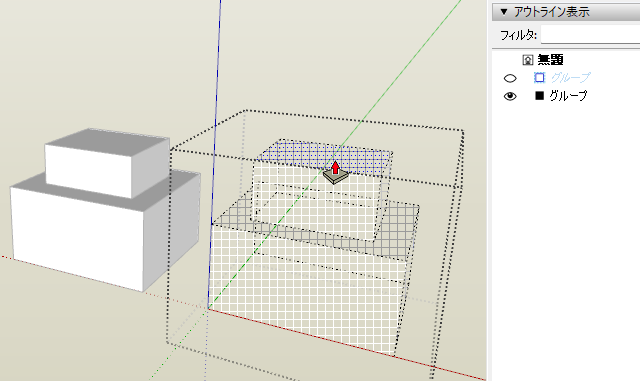This screenshot has width=640, height=381.
Task: Select the black-text グループ entry
Action: point(568,96)
